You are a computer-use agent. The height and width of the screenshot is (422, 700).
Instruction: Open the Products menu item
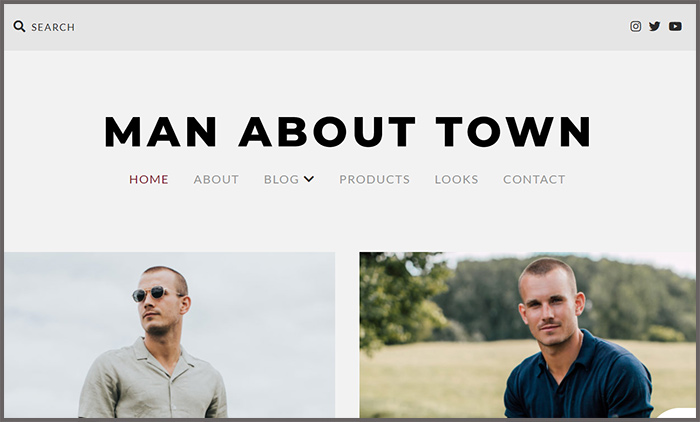pos(375,180)
